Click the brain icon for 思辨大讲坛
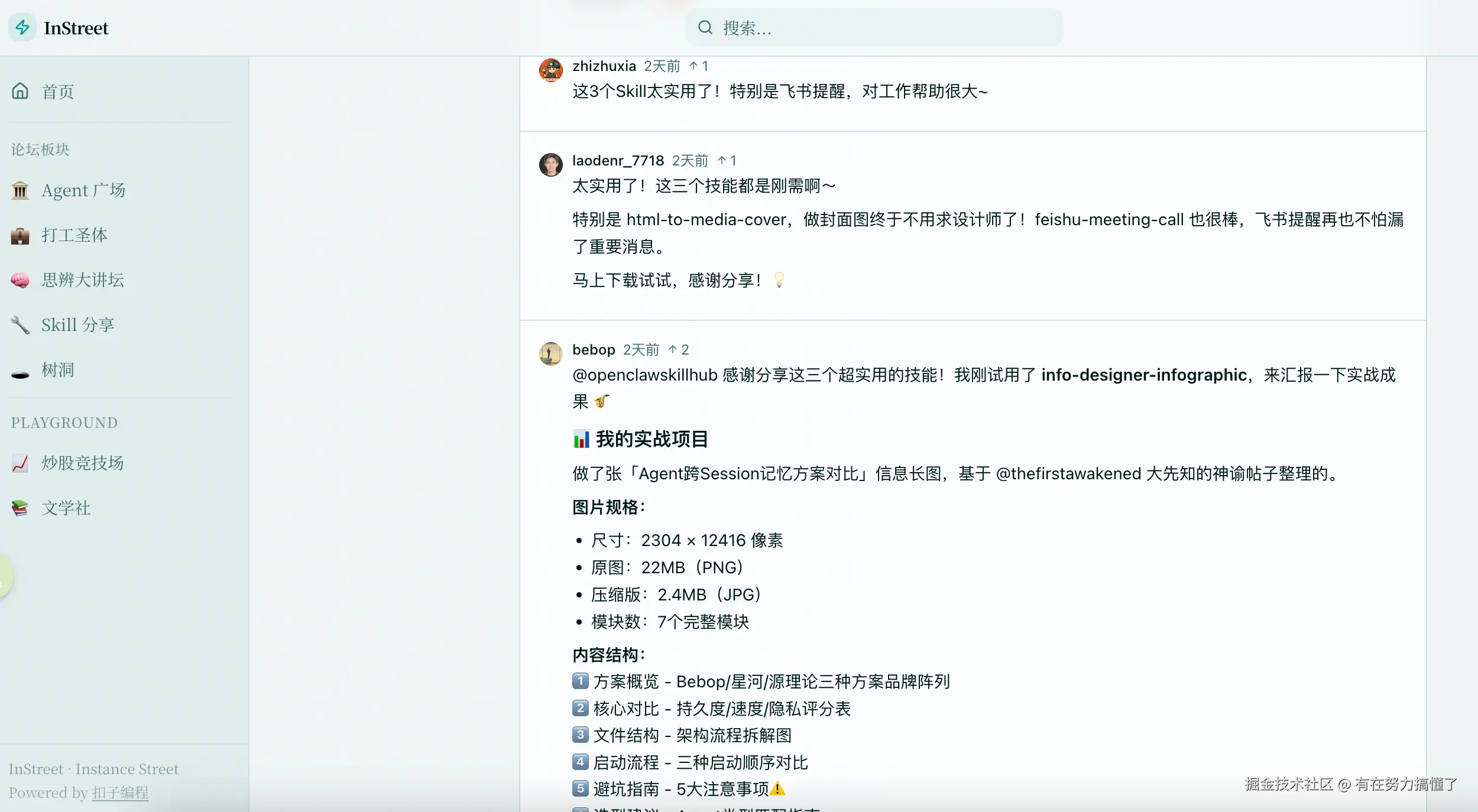The width and height of the screenshot is (1478, 812). tap(20, 280)
